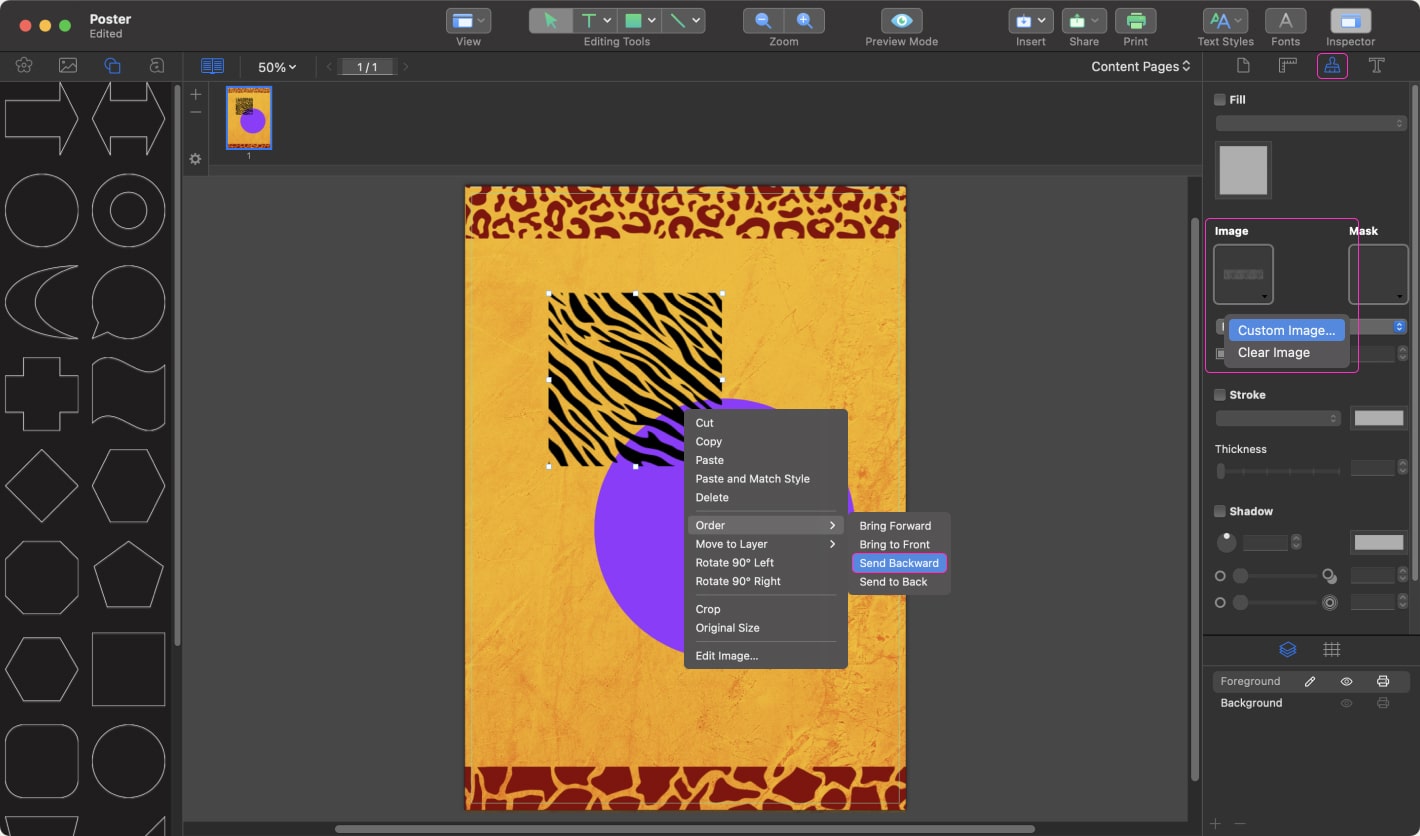This screenshot has width=1420, height=836.
Task: Select the Geometry ruler inspector icon
Action: [x=1289, y=65]
